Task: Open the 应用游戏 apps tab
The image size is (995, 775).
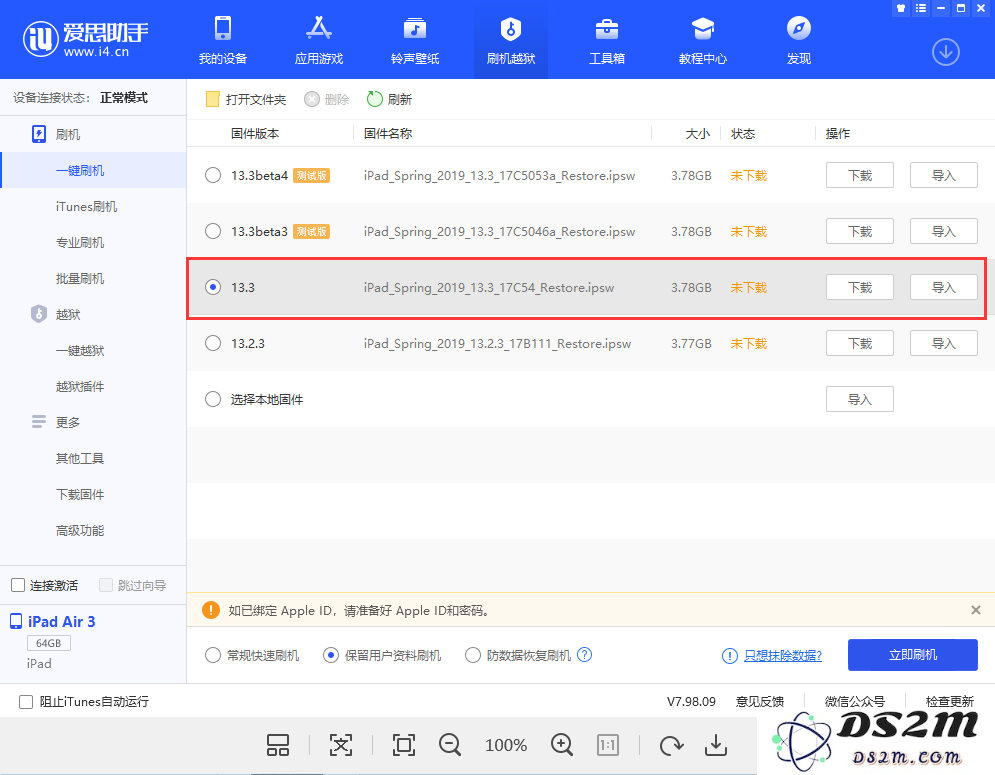Action: coord(319,41)
